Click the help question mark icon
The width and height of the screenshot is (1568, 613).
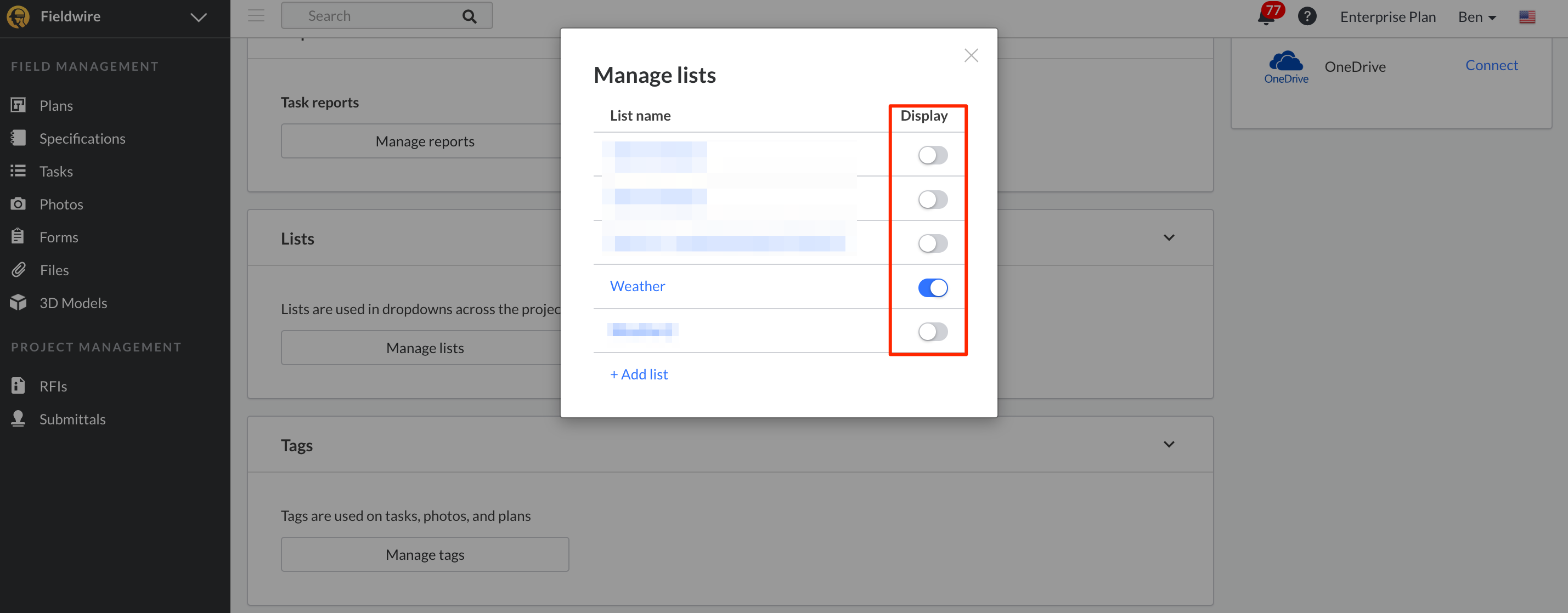tap(1307, 16)
